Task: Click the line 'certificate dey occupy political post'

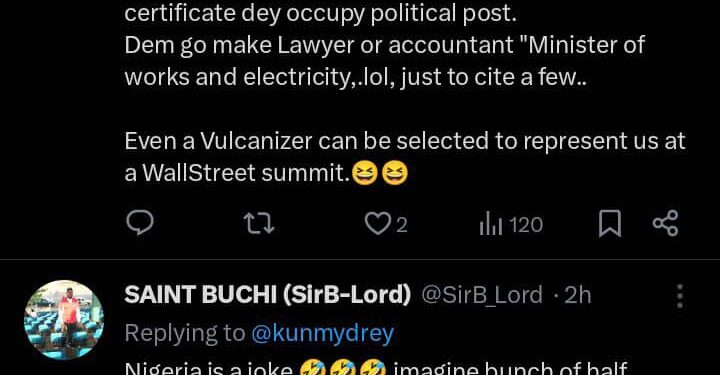Action: [x=321, y=14]
